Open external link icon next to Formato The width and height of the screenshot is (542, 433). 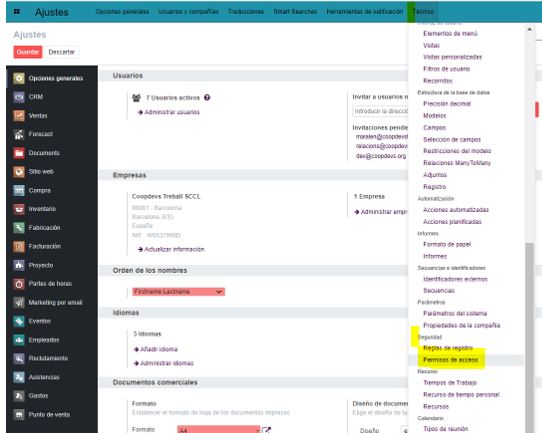point(266,430)
